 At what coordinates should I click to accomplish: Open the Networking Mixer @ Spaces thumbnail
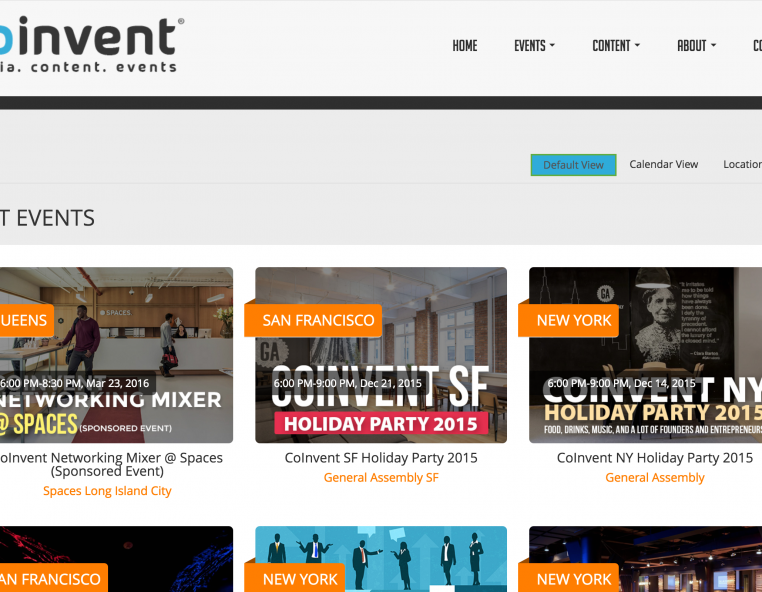click(116, 355)
